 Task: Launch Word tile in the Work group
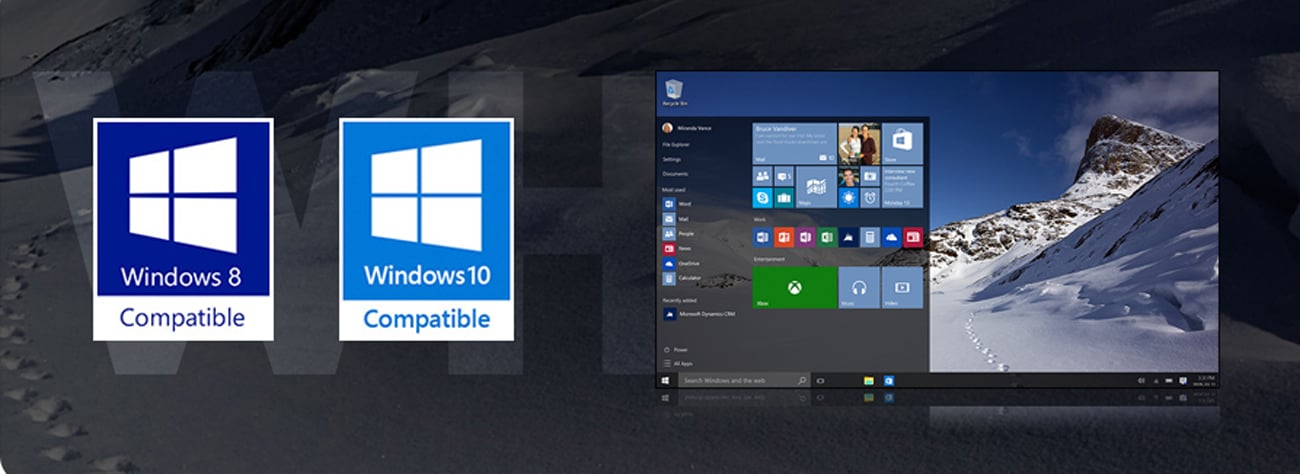[x=762, y=237]
